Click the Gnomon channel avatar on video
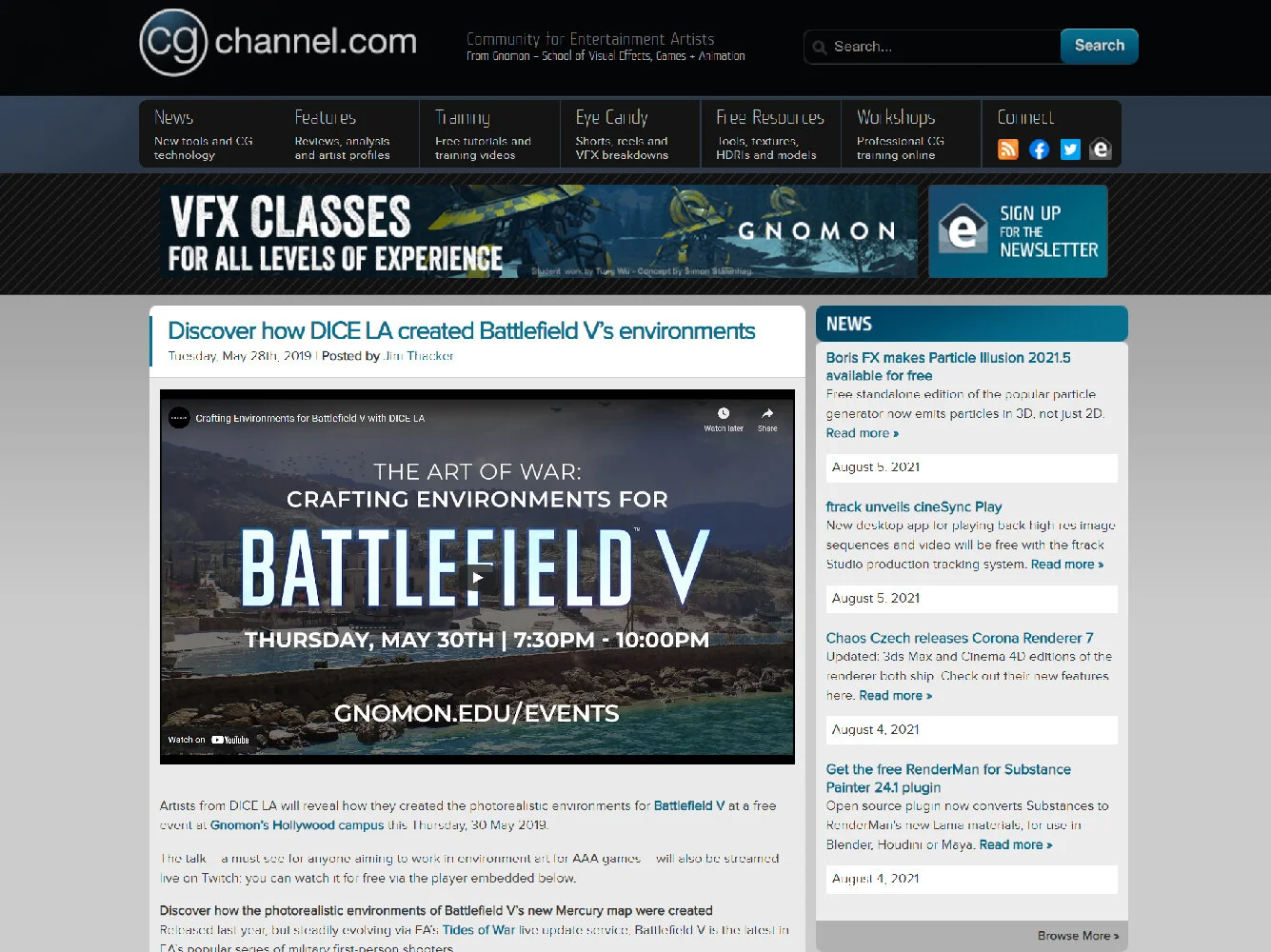Viewport: 1271px width, 952px height. tap(179, 418)
